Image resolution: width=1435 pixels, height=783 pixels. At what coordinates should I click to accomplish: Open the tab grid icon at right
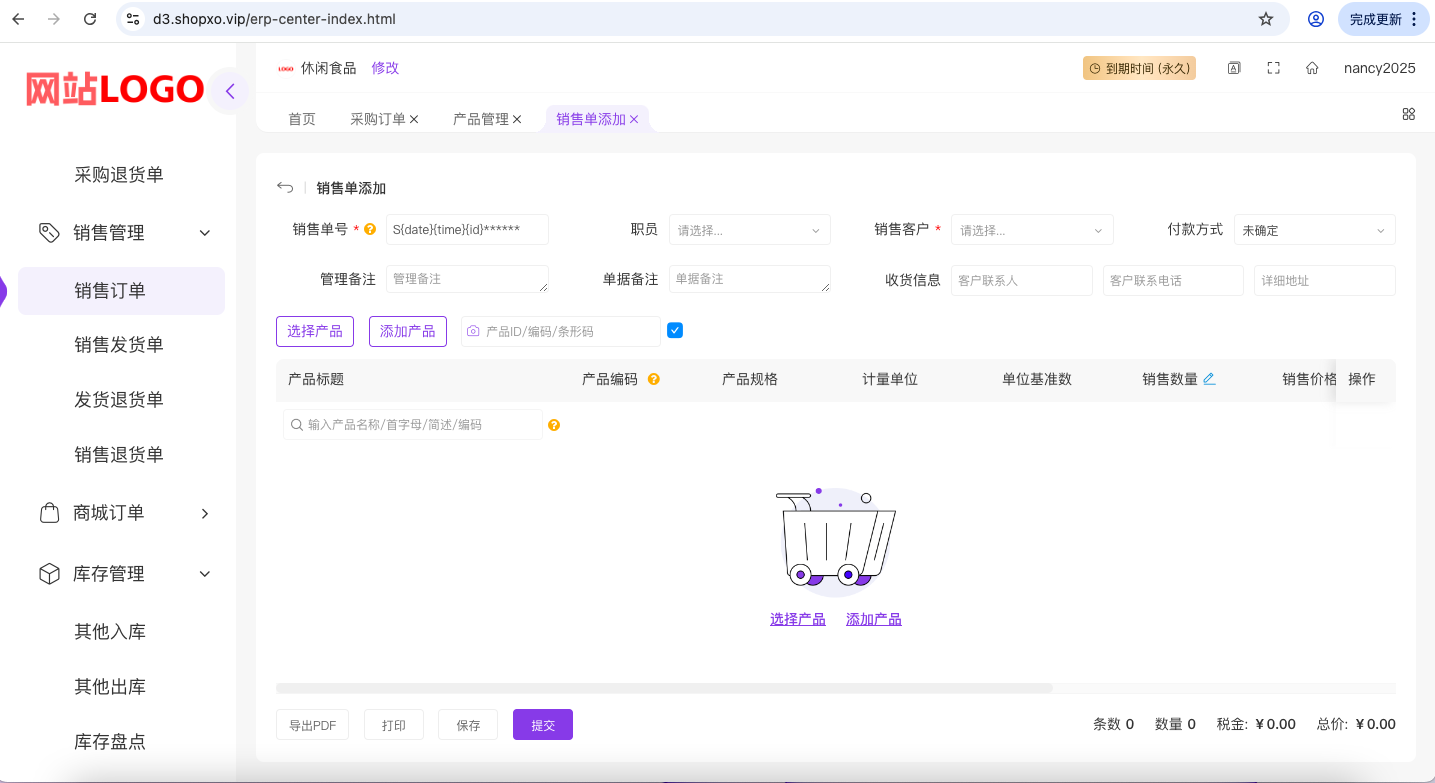point(1408,114)
